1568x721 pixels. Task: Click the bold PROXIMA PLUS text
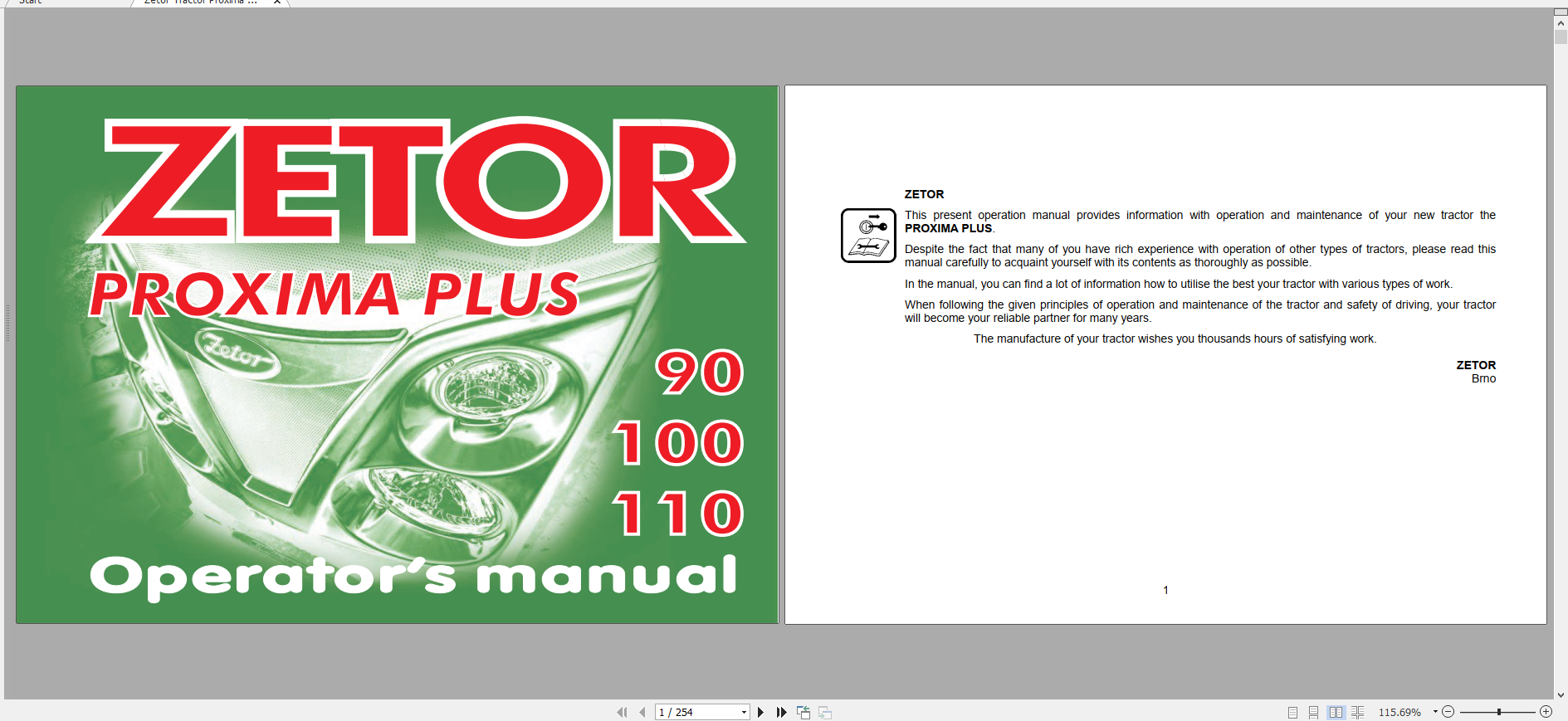(x=948, y=228)
